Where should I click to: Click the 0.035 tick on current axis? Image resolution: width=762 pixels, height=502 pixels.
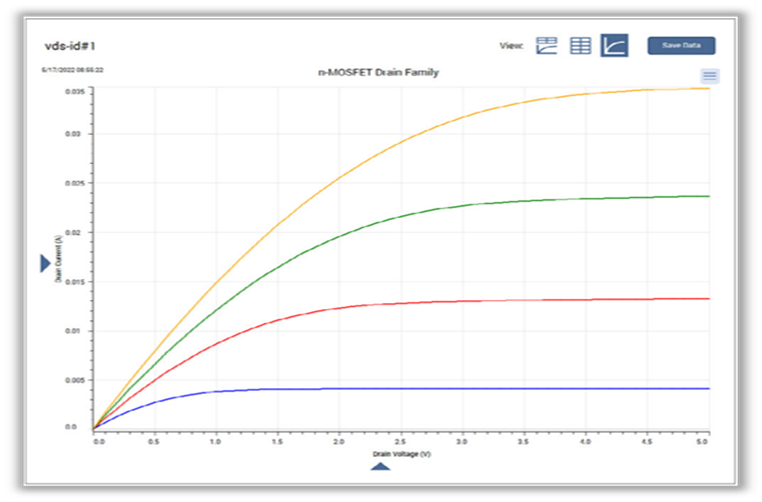(75, 91)
